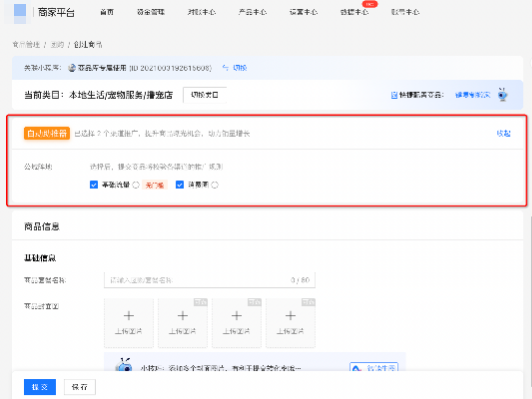Go to the first breadcrumb, 商品管理
Screen dimensions: 532x399
[26, 45]
